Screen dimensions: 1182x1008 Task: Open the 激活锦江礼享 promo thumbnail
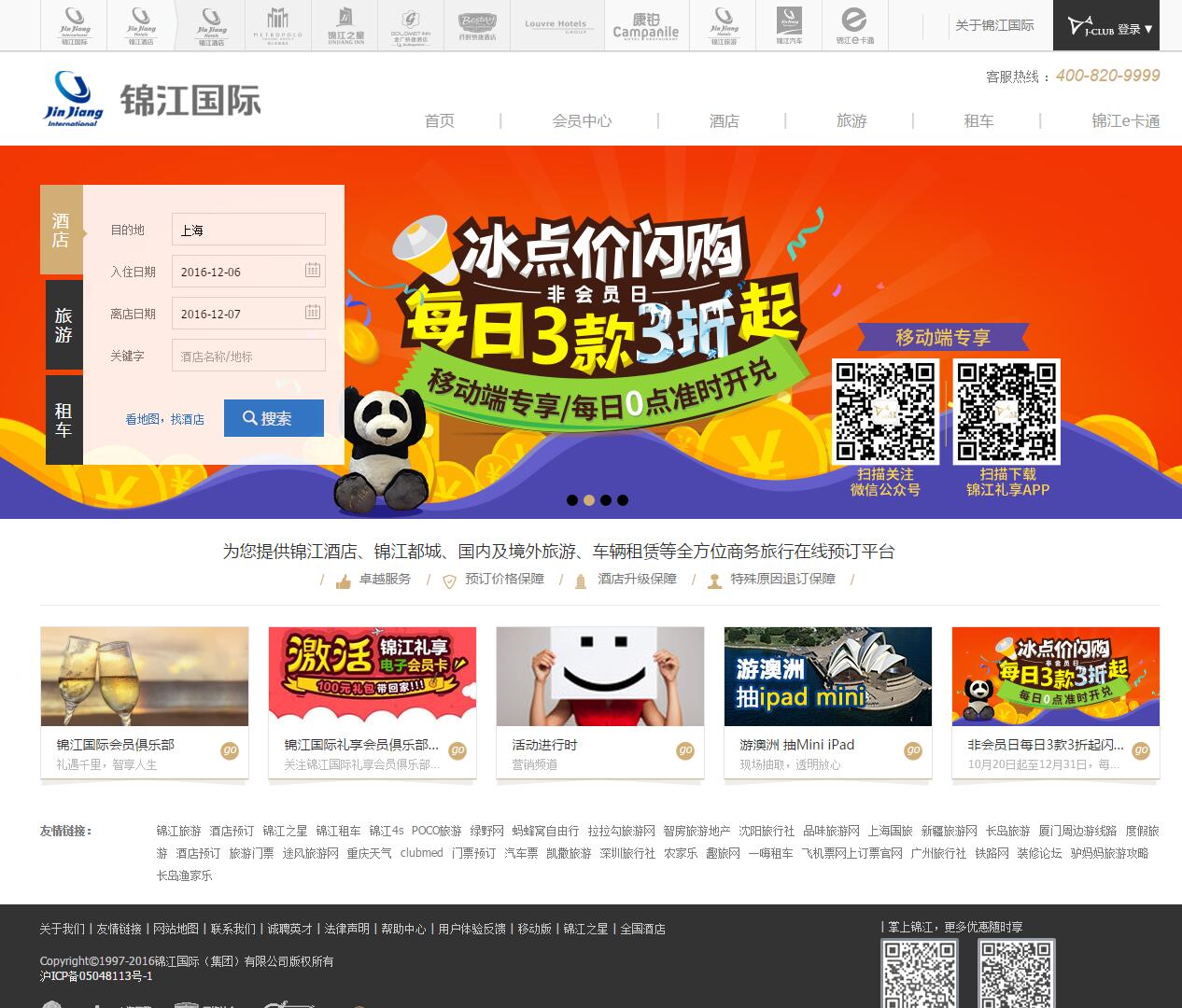[373, 677]
